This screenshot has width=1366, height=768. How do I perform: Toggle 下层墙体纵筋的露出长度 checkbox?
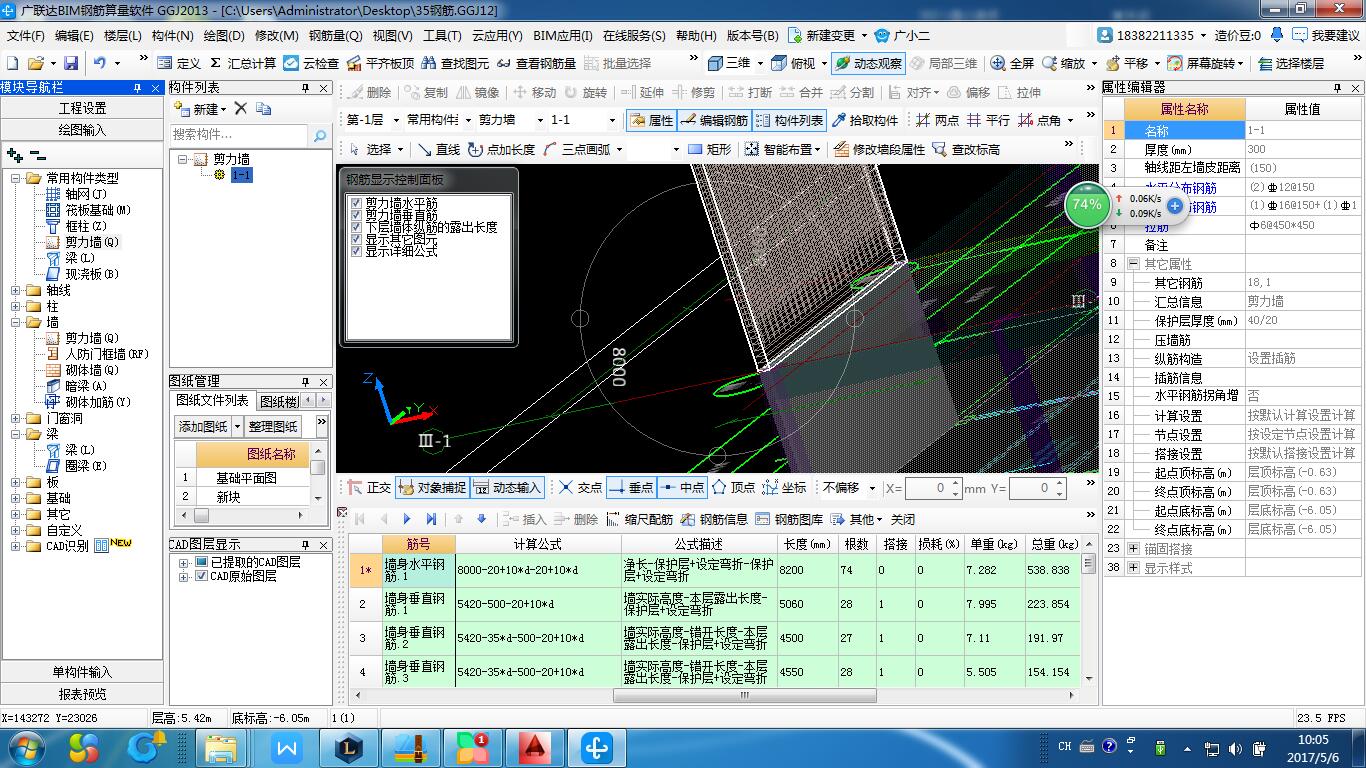(x=356, y=227)
